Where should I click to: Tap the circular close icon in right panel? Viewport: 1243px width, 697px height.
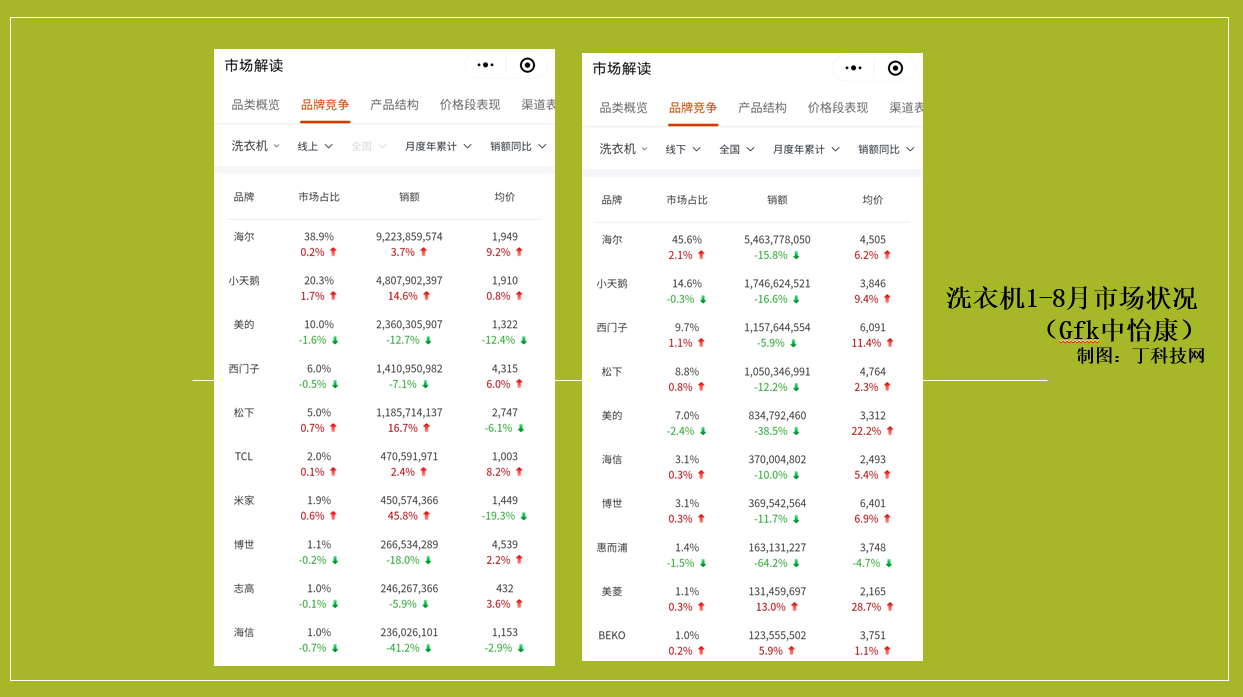coord(895,68)
